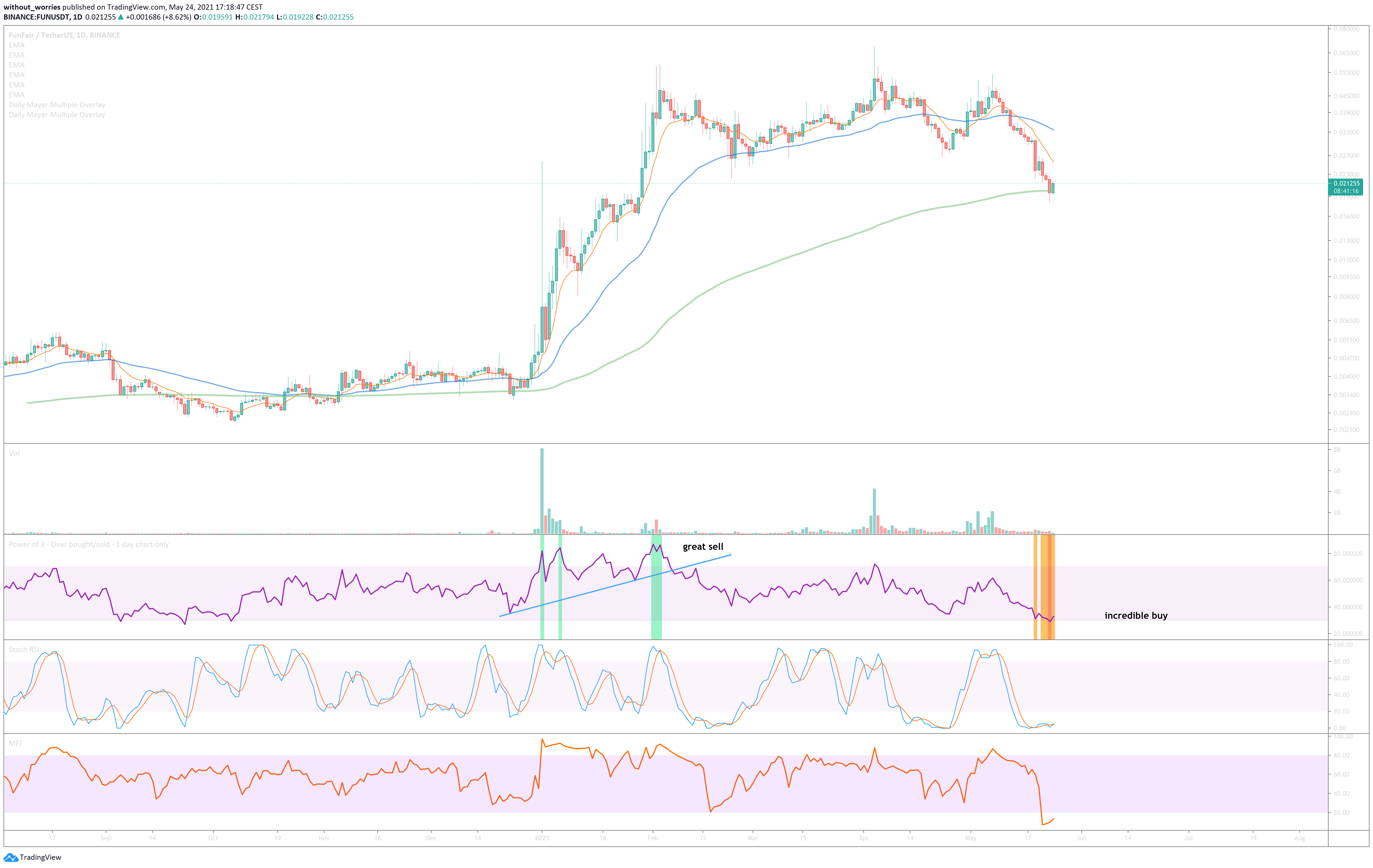Click the 'Sep' label on time axis
Viewport: 1373px width, 868px height.
[106, 838]
